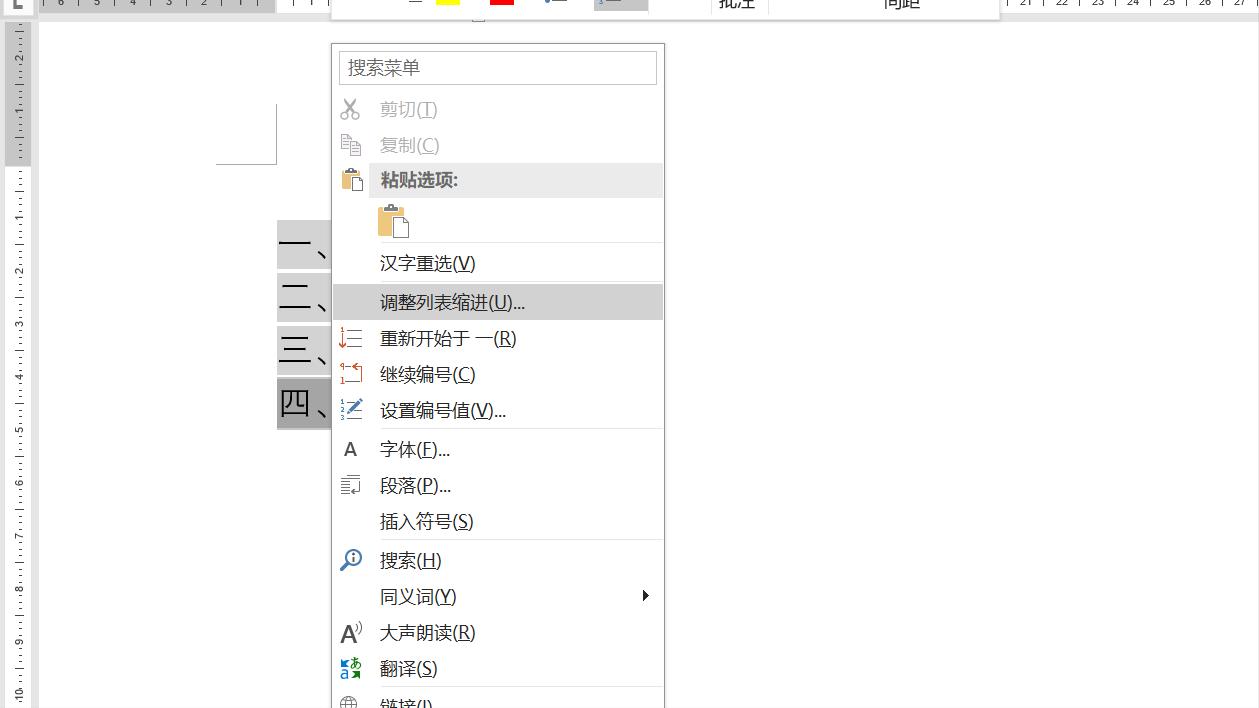Start 大声朗读(R) read aloud
1259x708 pixels.
498,632
